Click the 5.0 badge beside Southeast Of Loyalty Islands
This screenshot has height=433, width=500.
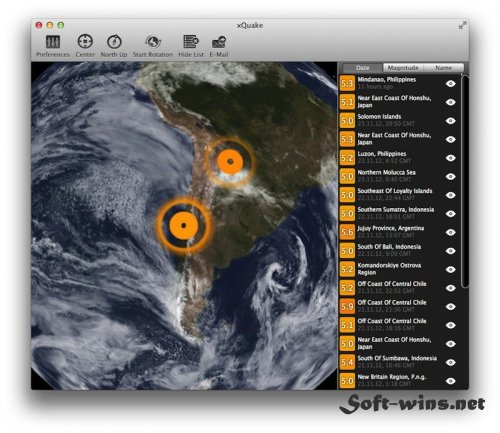click(x=347, y=195)
